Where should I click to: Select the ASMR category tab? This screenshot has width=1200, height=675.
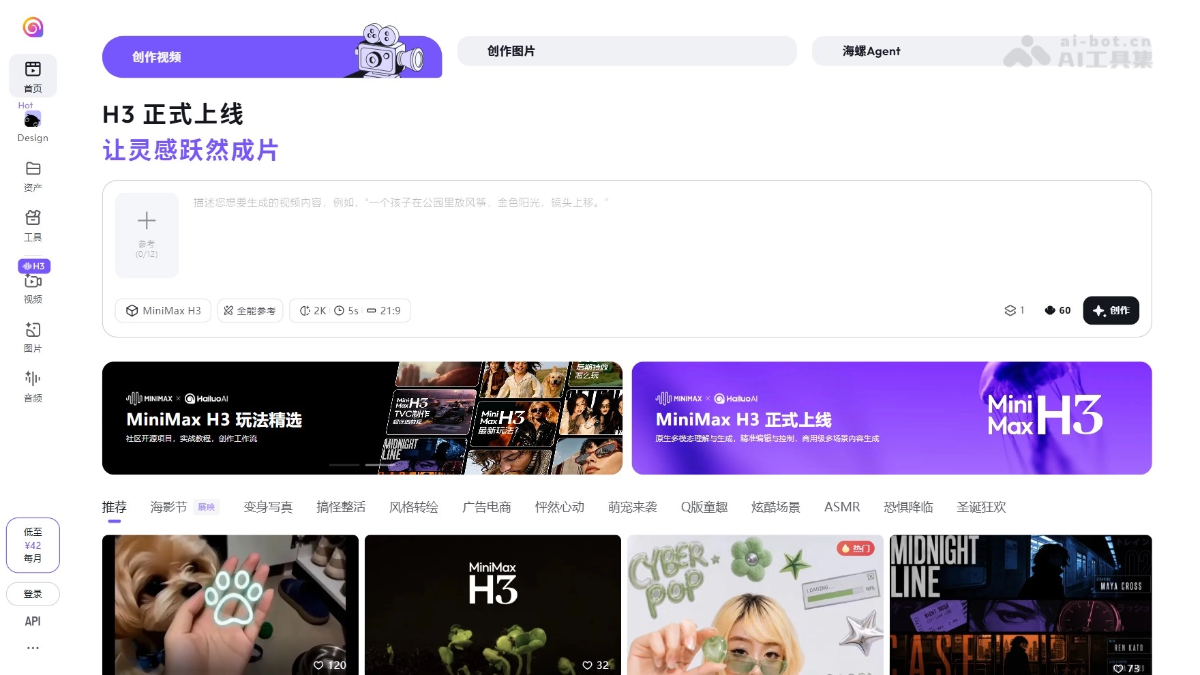pos(842,507)
